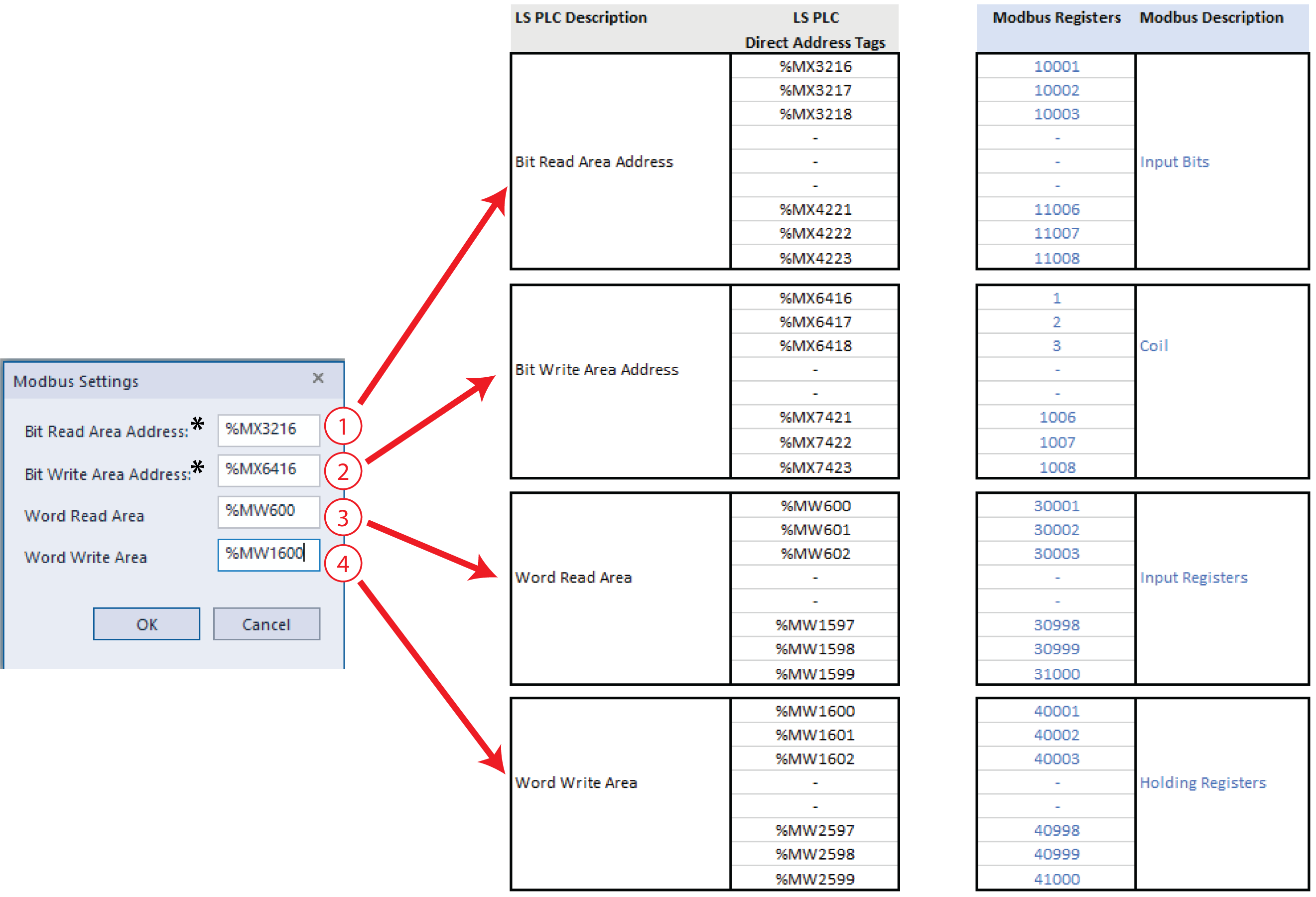Screen dimensions: 1316x897
Task: Click the red circled number 3 marker
Action: [x=343, y=517]
